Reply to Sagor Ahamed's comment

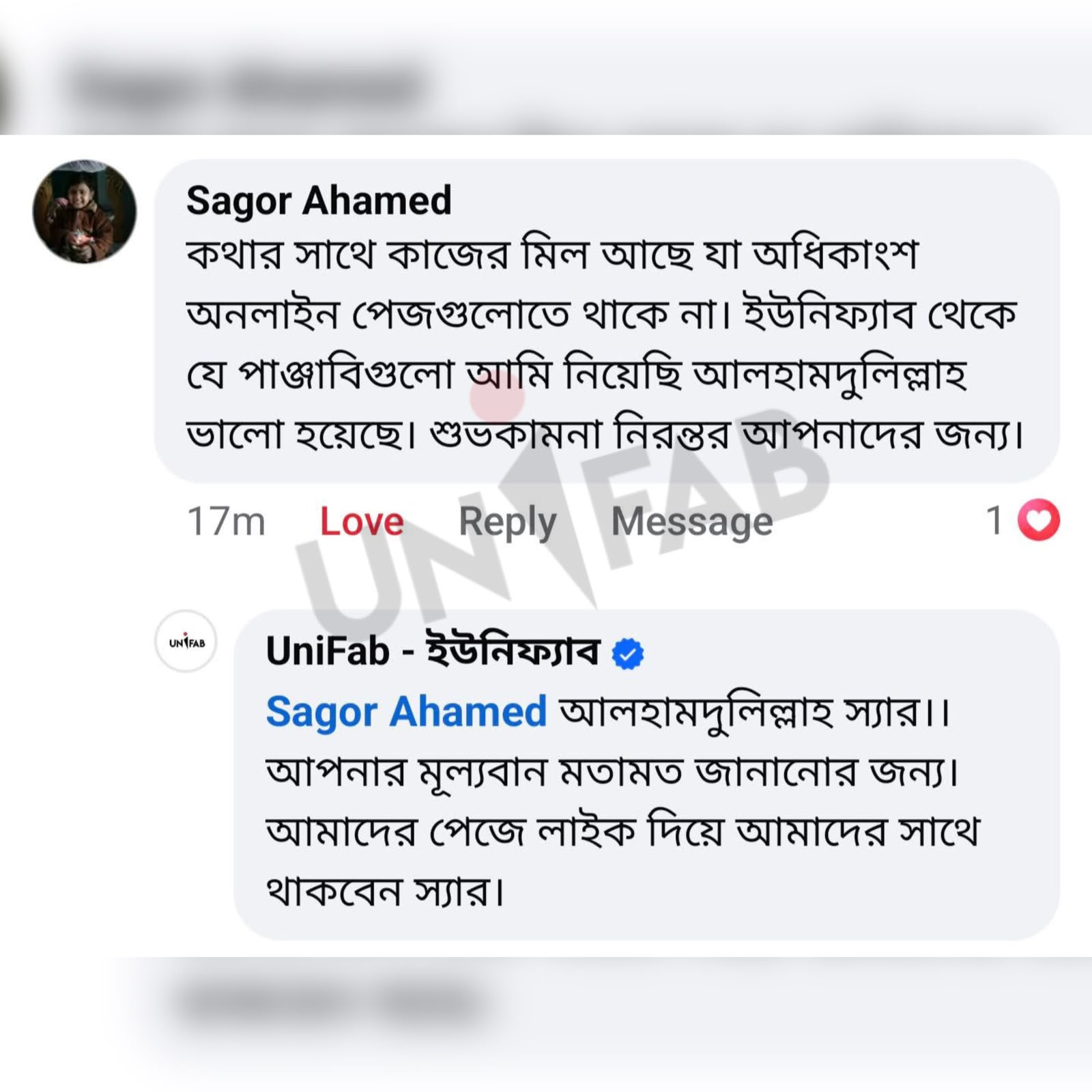[508, 523]
